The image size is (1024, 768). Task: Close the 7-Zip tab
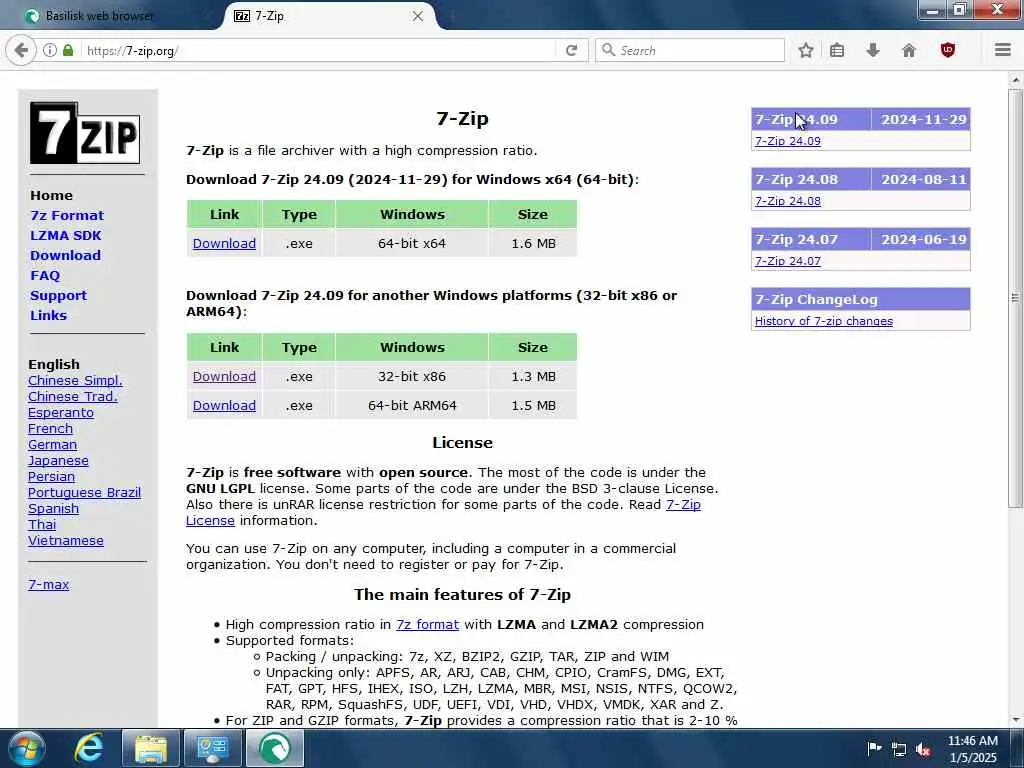418,16
